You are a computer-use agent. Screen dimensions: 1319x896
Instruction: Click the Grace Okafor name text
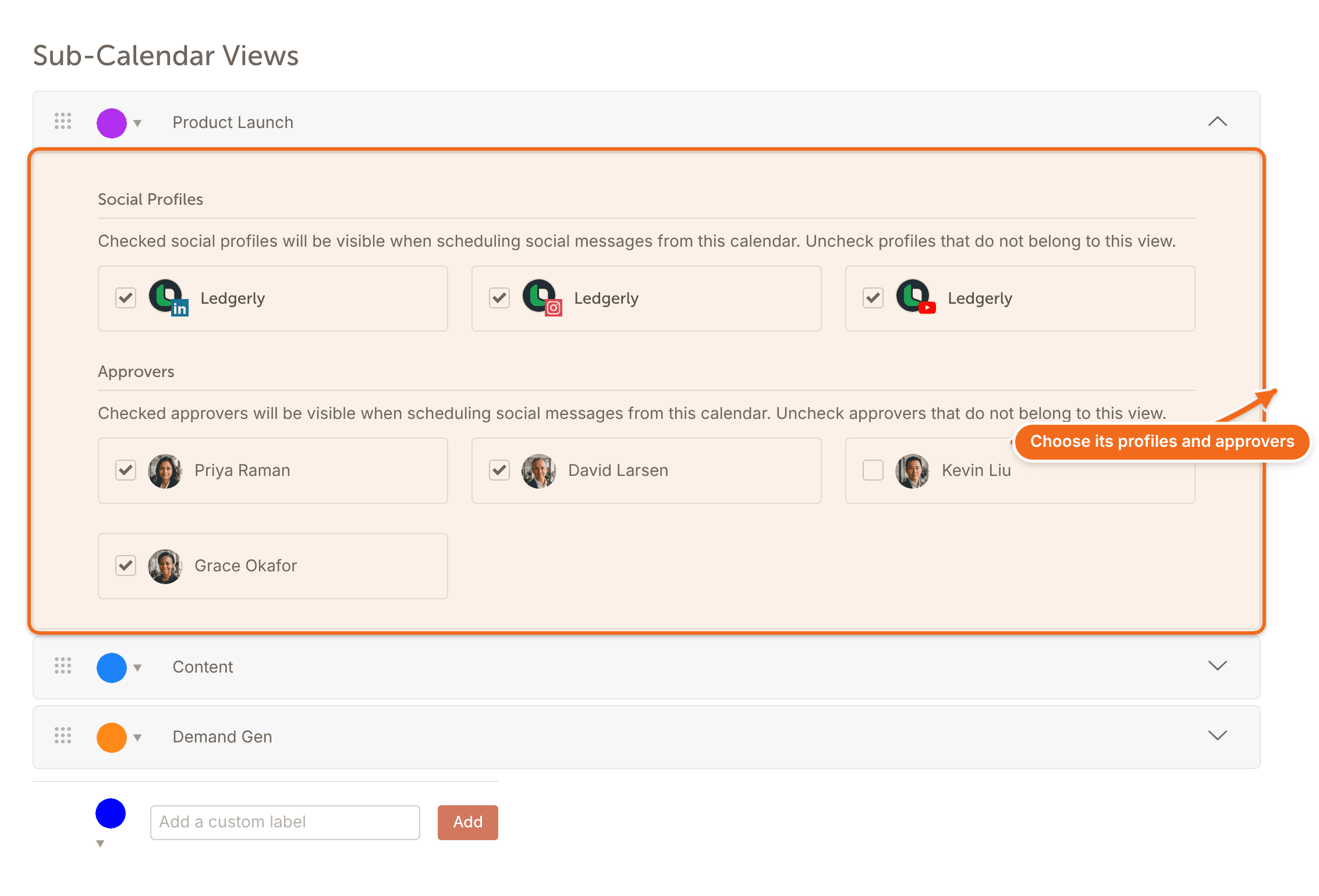point(246,566)
